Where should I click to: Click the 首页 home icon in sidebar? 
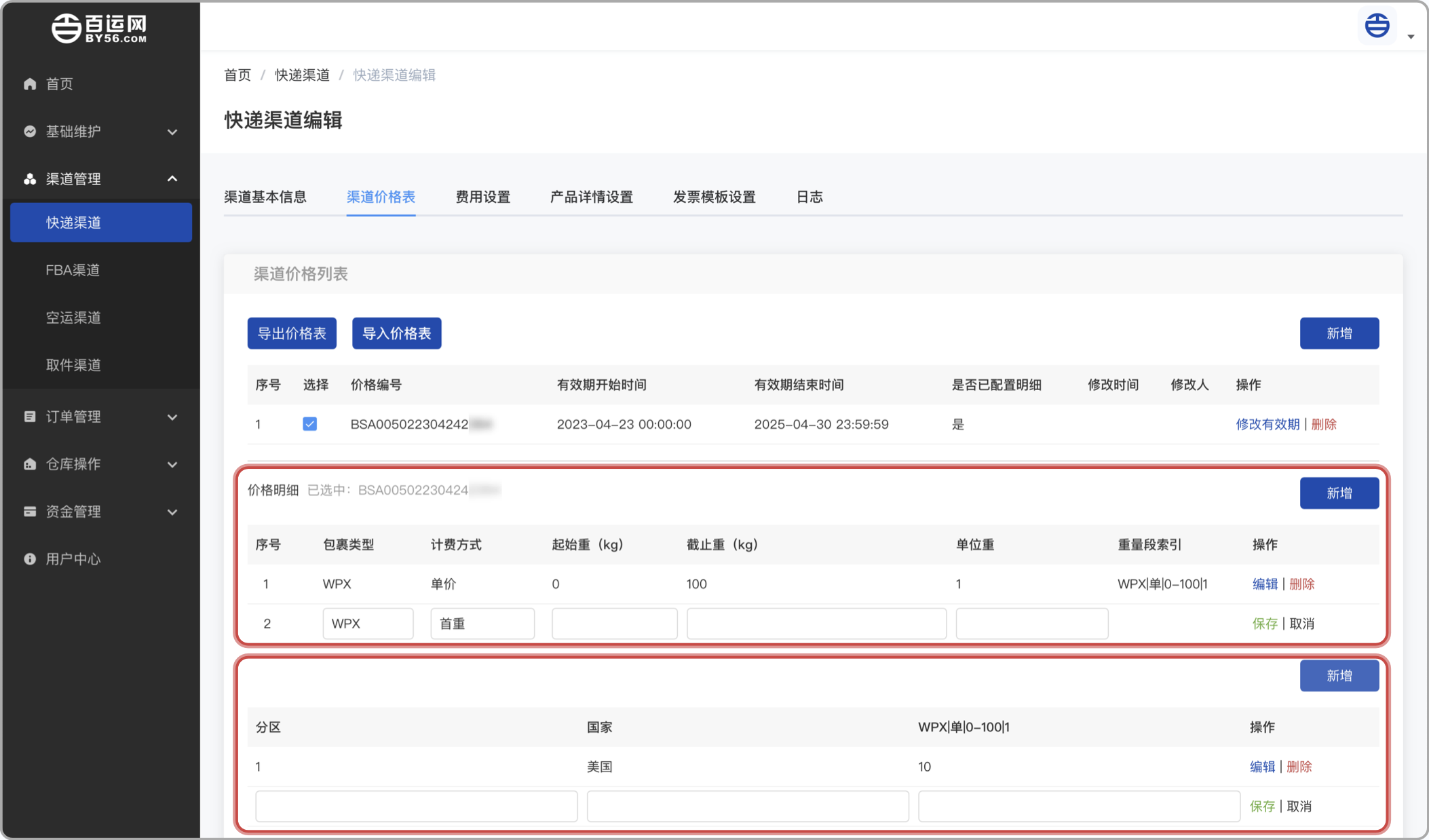click(x=30, y=83)
